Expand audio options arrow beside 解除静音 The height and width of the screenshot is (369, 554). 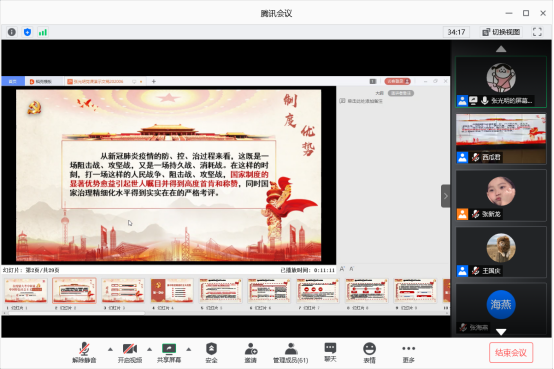tap(110, 349)
